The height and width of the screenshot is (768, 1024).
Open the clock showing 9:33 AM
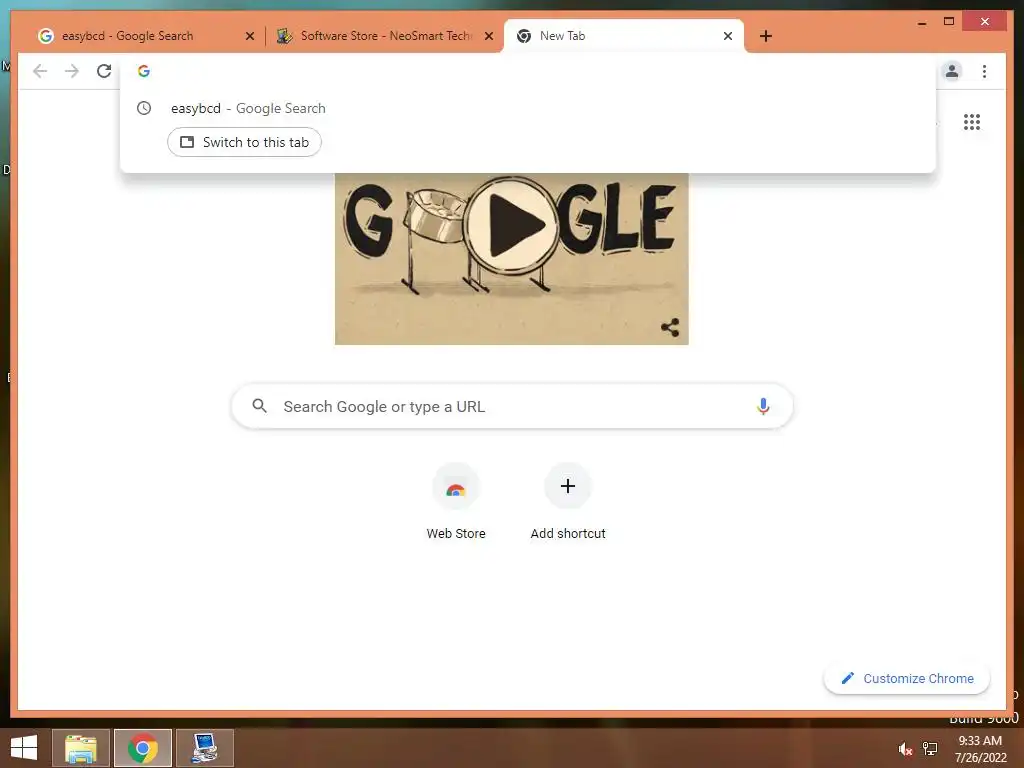[x=980, y=749]
